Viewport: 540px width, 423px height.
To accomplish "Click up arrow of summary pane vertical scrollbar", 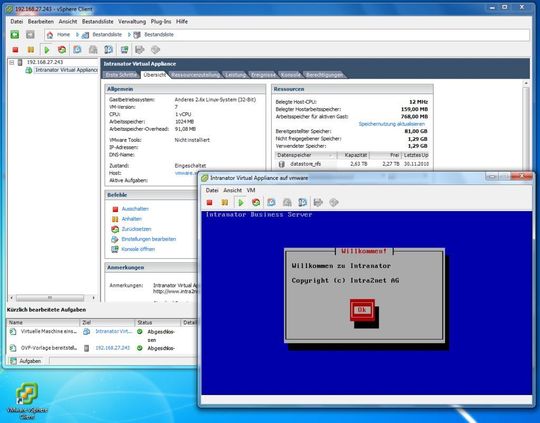I will pyautogui.click(x=526, y=83).
